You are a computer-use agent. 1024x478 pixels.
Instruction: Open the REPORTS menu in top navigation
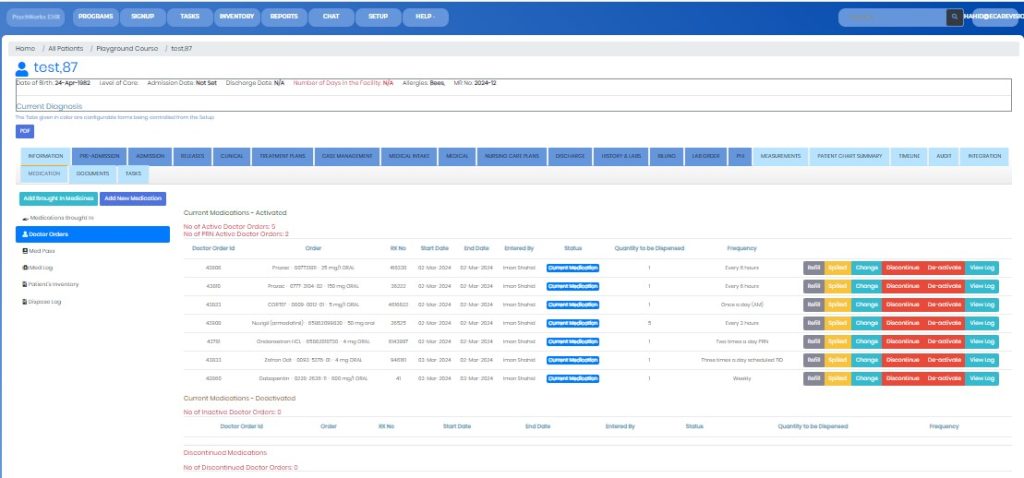pos(284,17)
